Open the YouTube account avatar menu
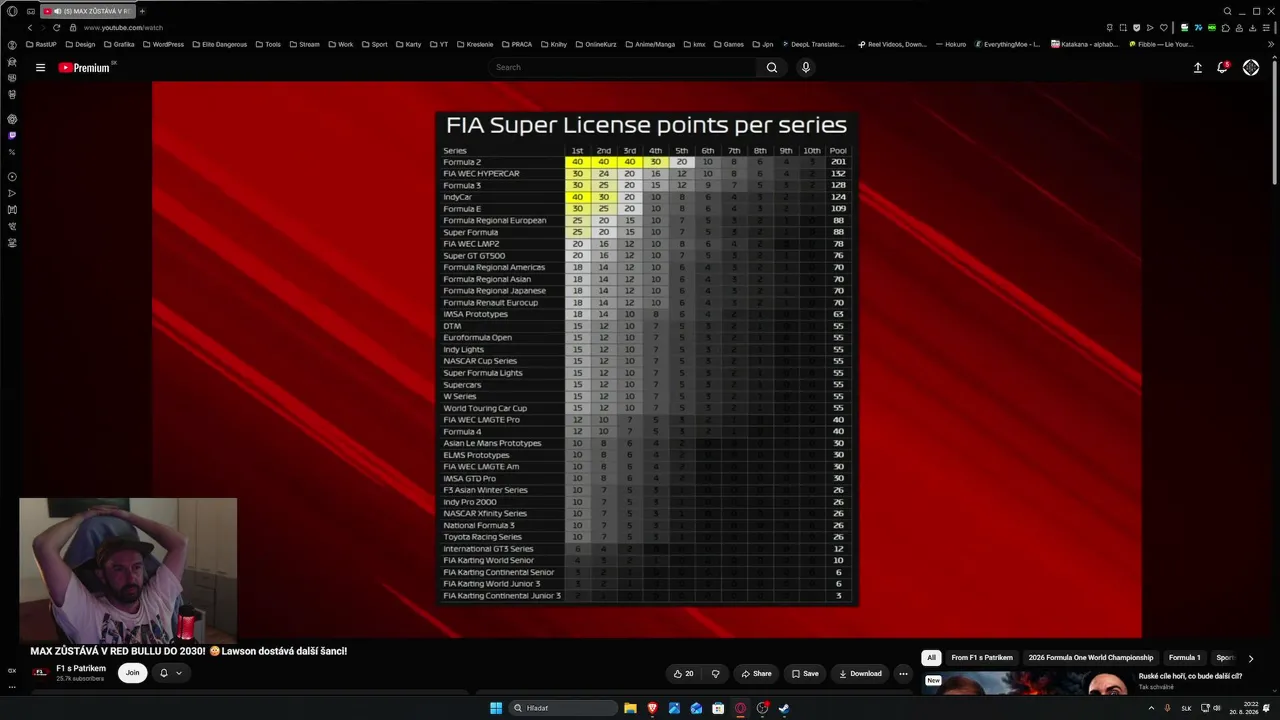Image resolution: width=1280 pixels, height=720 pixels. pyautogui.click(x=1250, y=68)
